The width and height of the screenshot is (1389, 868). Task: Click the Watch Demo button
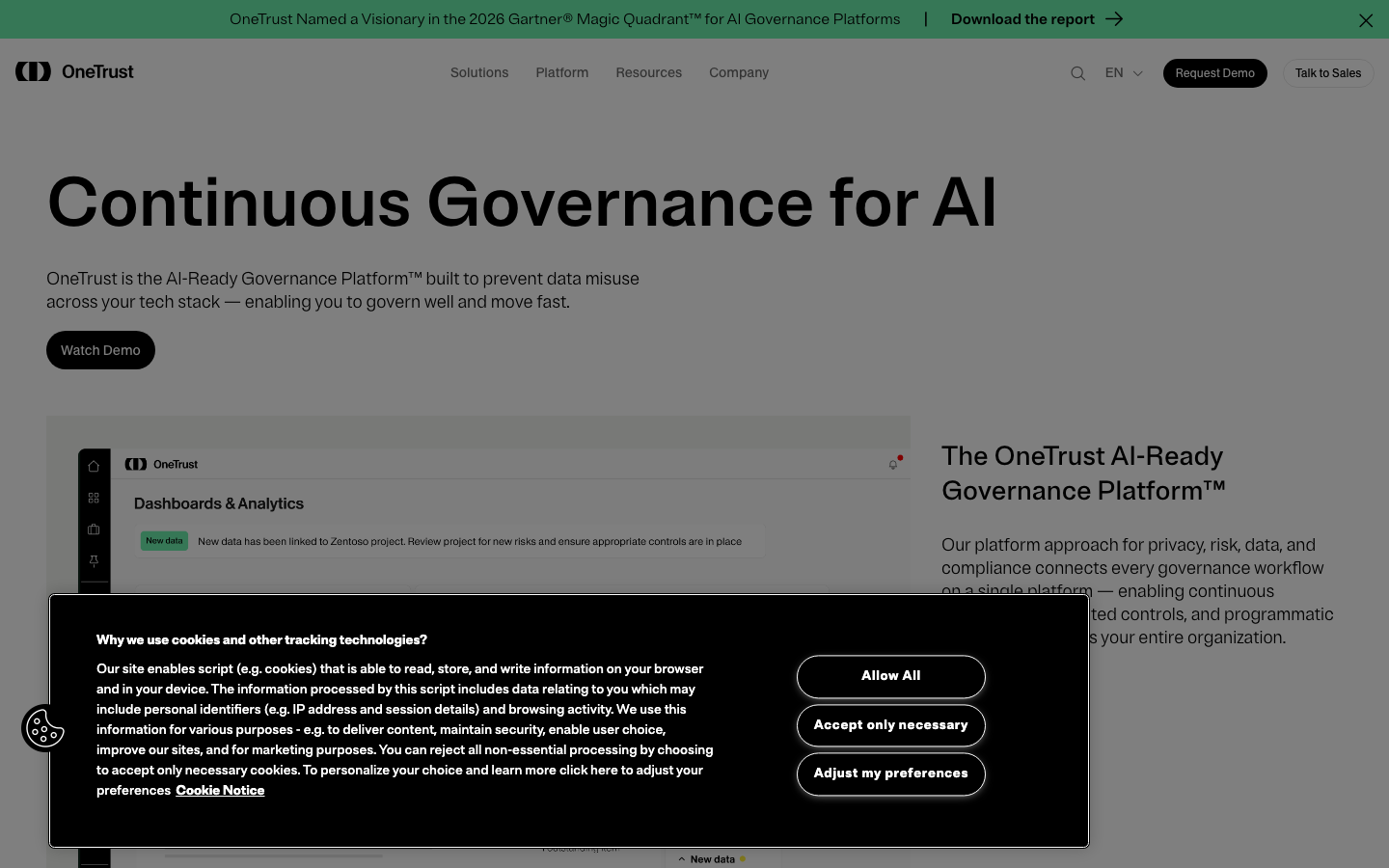coord(100,350)
